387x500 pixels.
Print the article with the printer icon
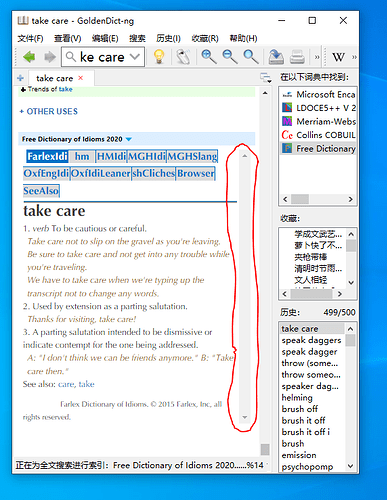pyautogui.click(x=297, y=57)
